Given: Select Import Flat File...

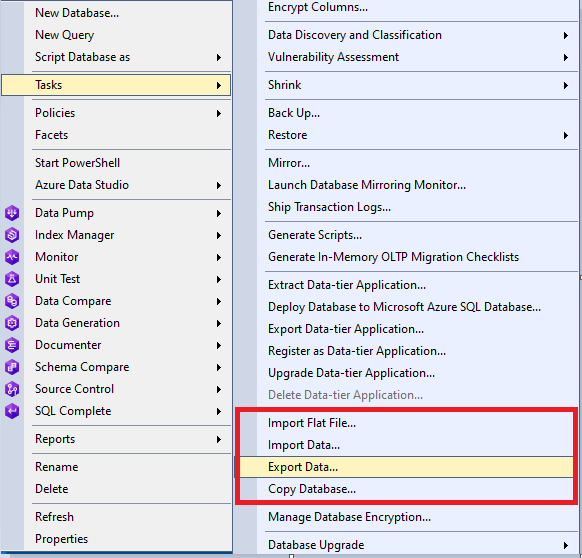Looking at the screenshot, I should tap(312, 423).
